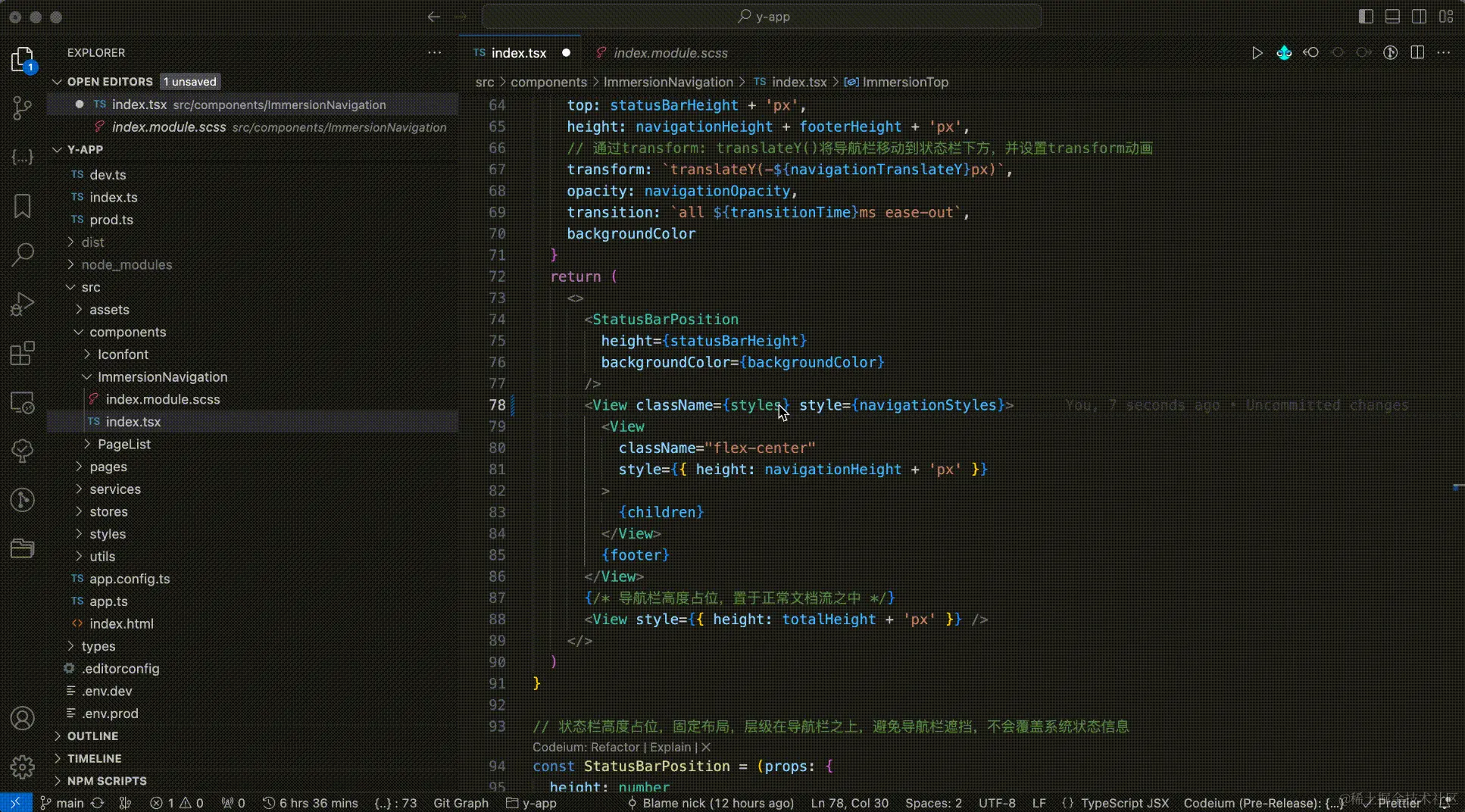
Task: Expand the Iconfont folder
Action: click(x=87, y=354)
